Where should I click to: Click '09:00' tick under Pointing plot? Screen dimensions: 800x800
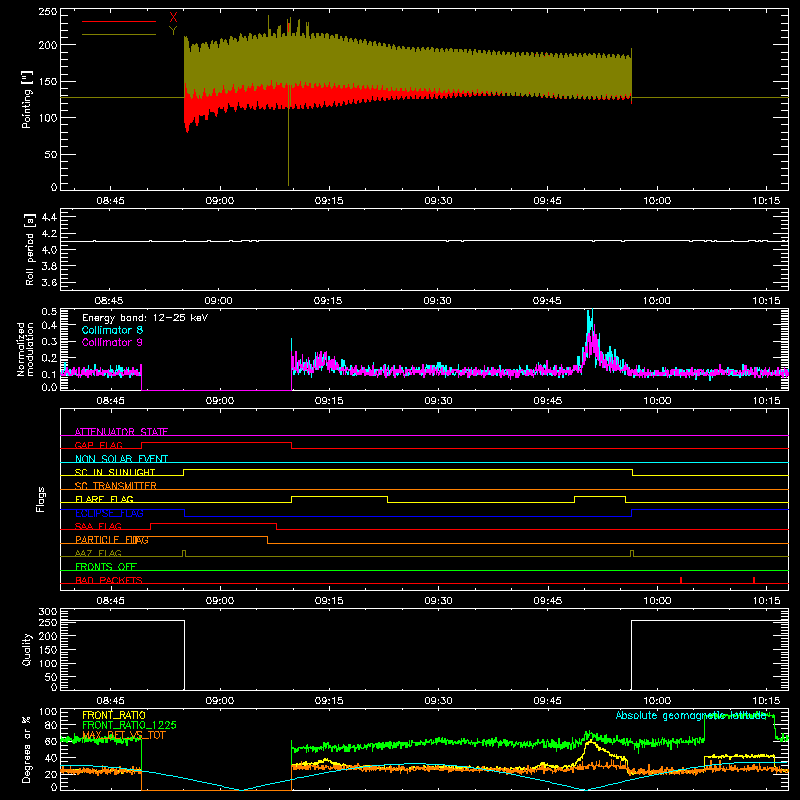click(219, 201)
